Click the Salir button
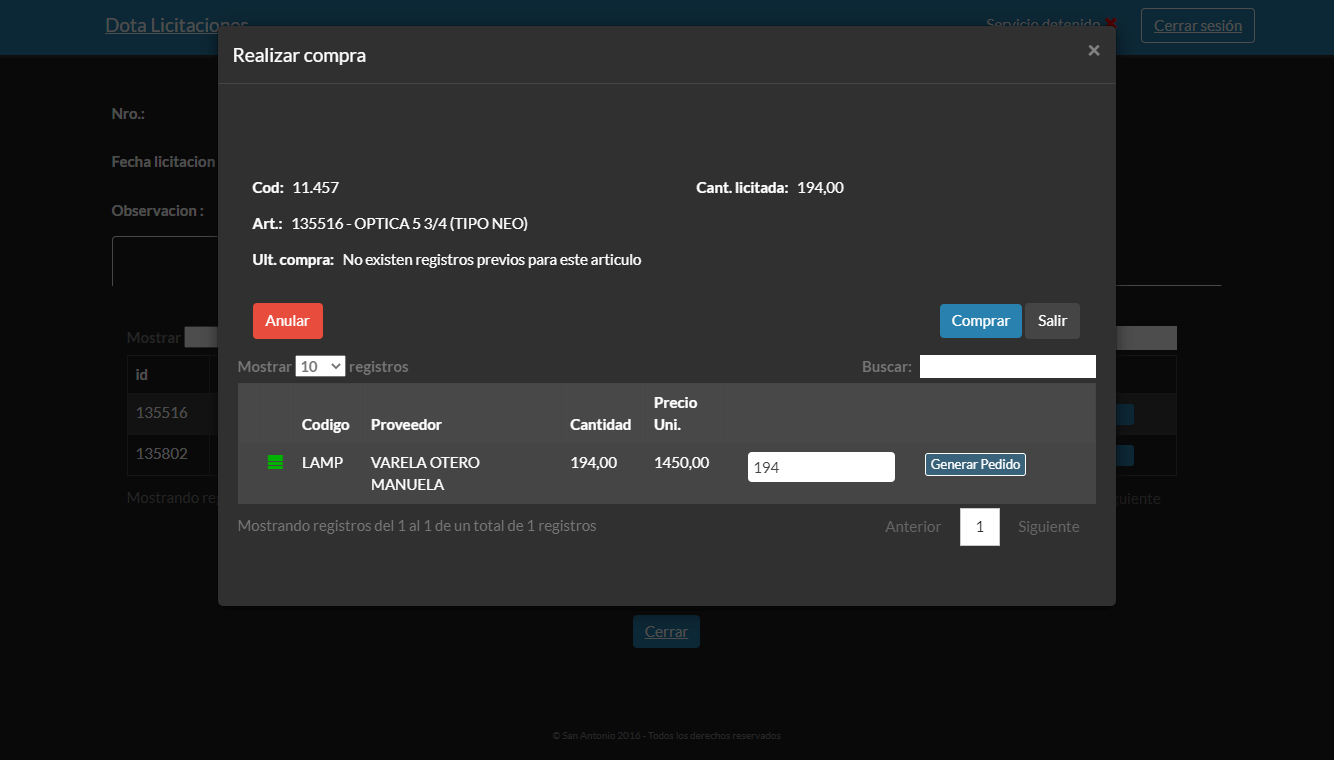The width and height of the screenshot is (1334, 760). tap(1052, 321)
